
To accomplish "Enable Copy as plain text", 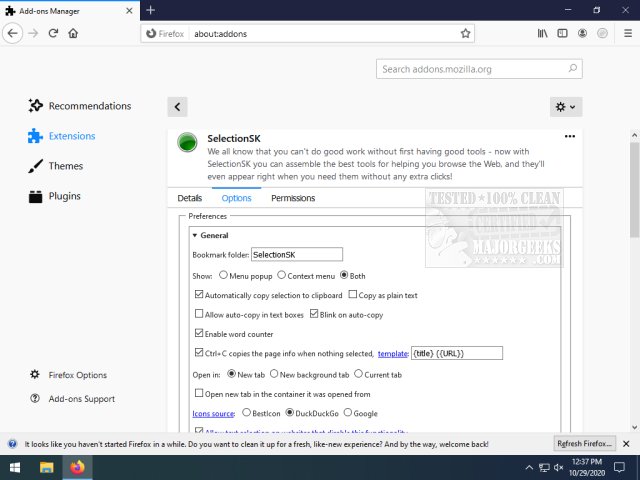I will pyautogui.click(x=353, y=294).
